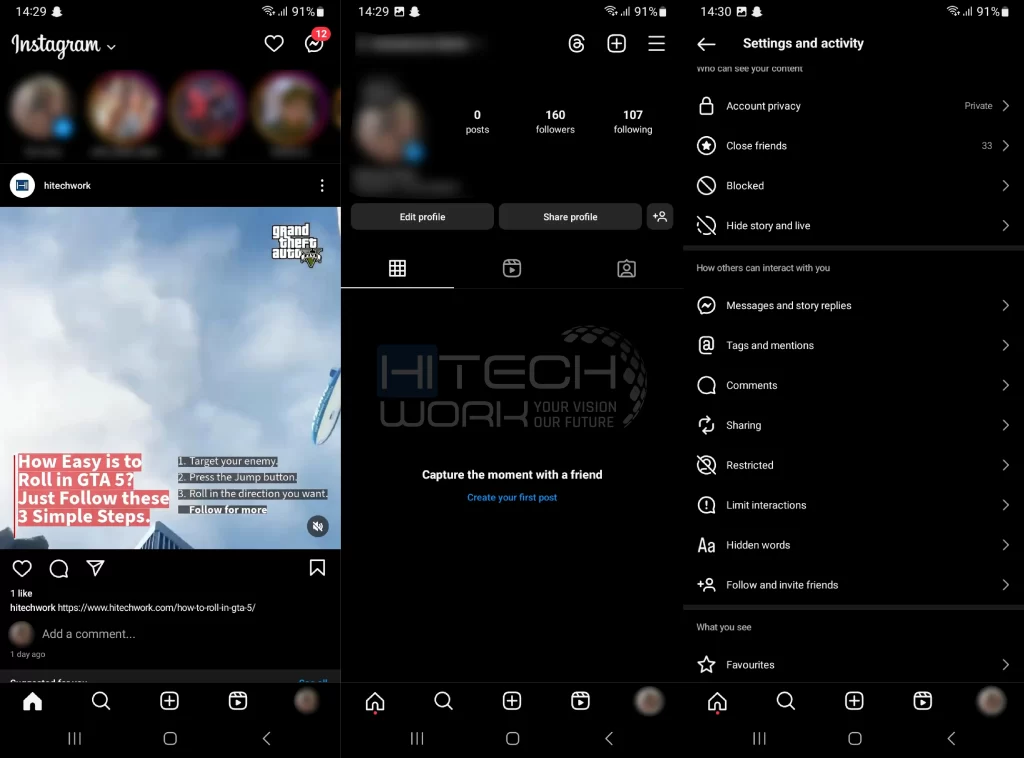This screenshot has height=758, width=1024.
Task: Tap Android back button below home feed screen
Action: 266,738
